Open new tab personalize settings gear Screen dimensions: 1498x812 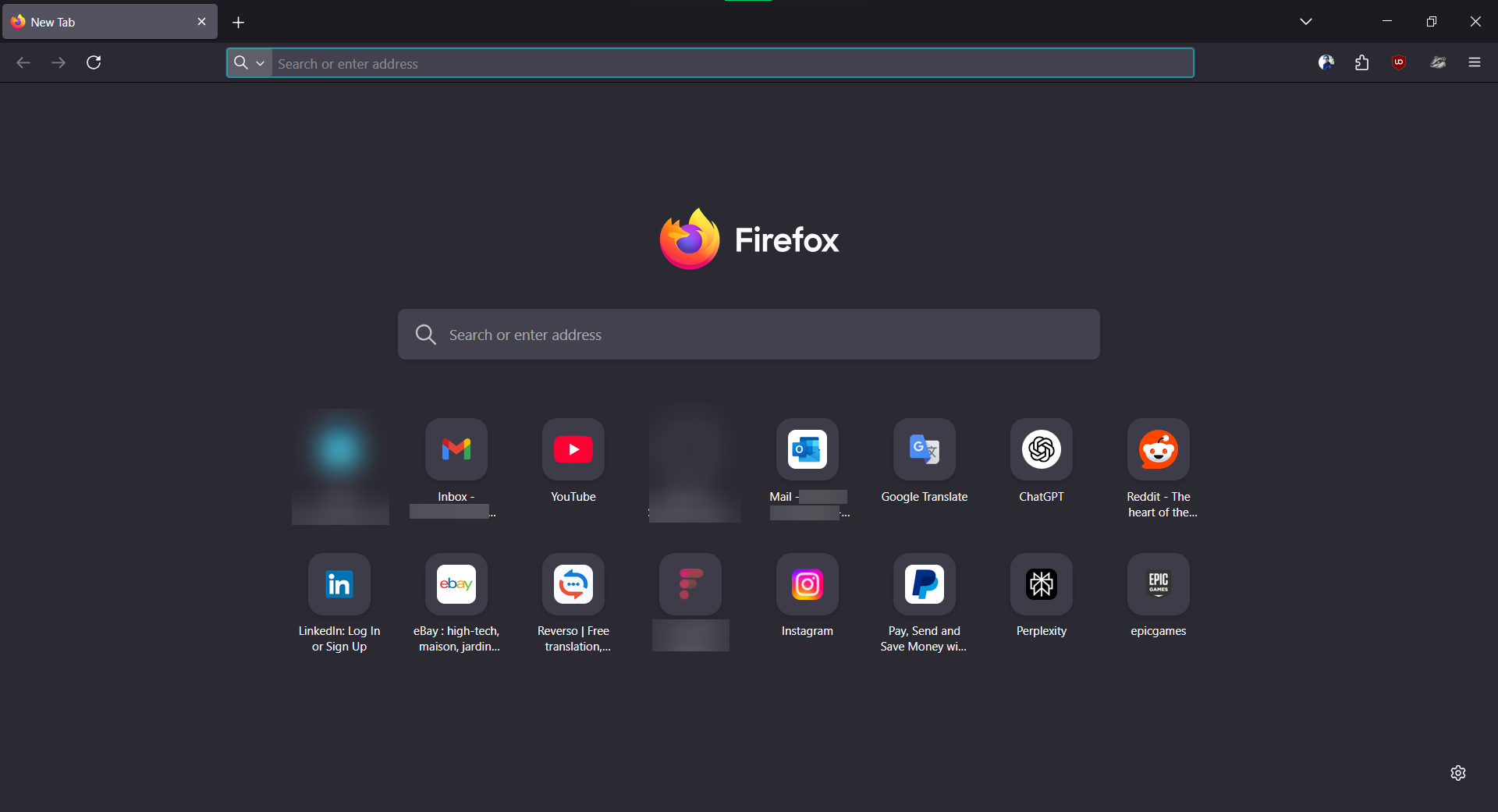pyautogui.click(x=1458, y=773)
